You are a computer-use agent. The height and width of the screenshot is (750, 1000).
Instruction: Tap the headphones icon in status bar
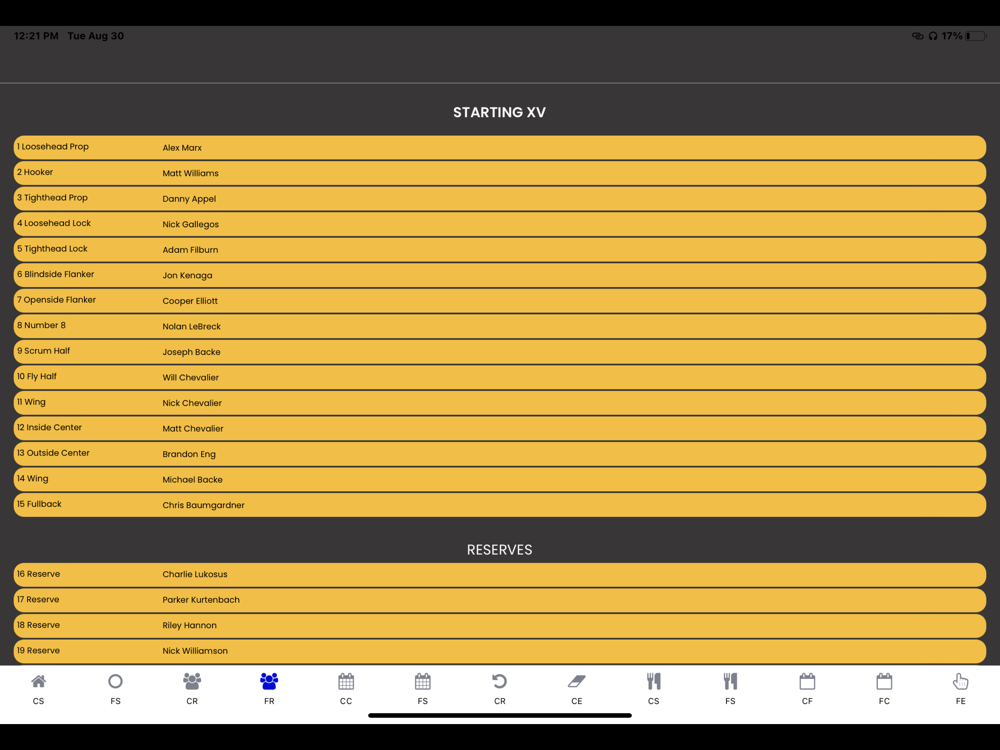coord(933,36)
